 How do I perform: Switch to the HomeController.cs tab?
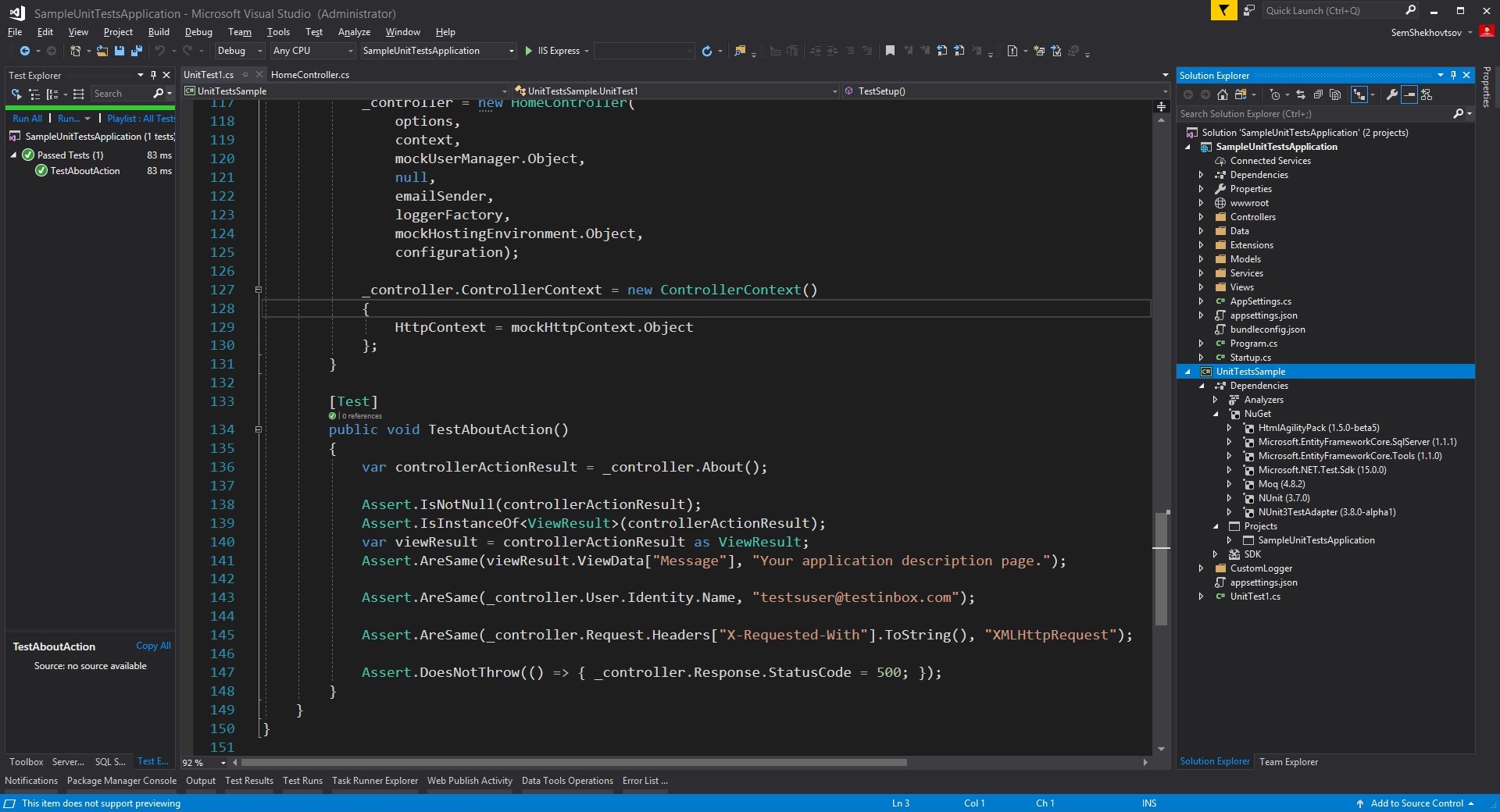point(310,75)
